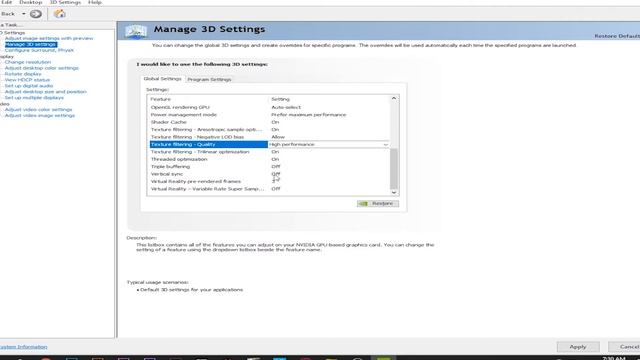Select Threaded optimization row
The width and height of the screenshot is (640, 360).
click(x=268, y=159)
